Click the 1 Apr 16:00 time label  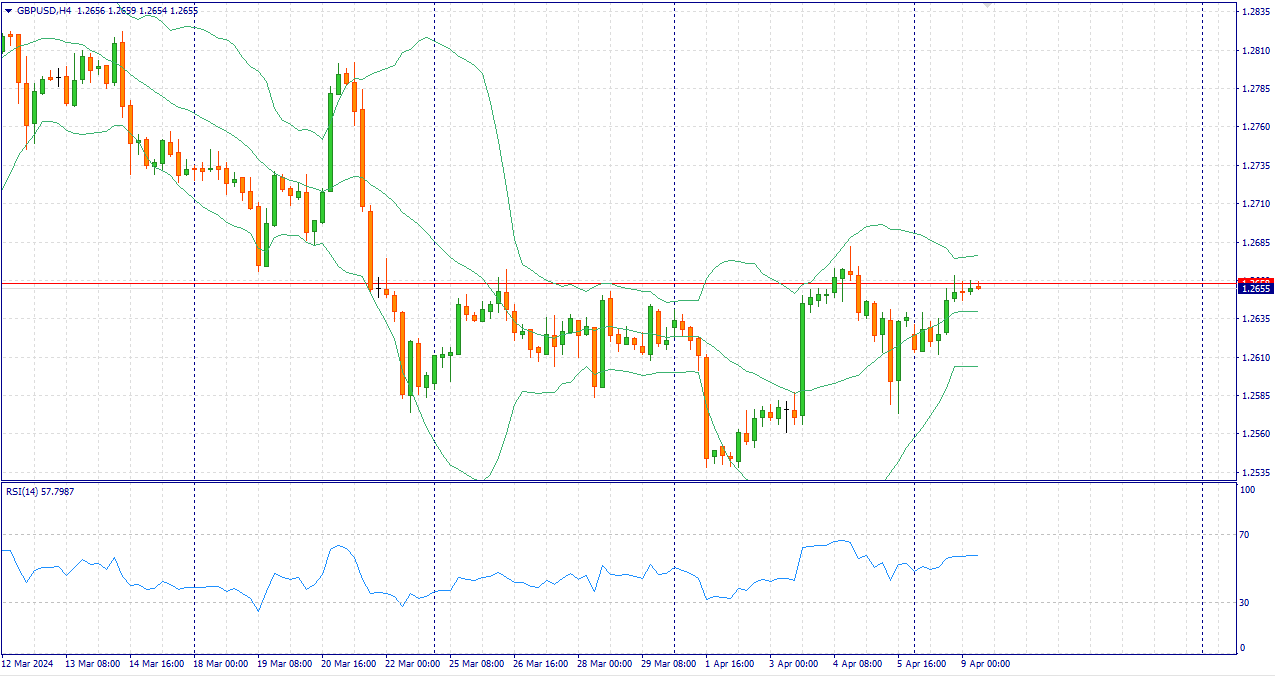click(x=732, y=663)
